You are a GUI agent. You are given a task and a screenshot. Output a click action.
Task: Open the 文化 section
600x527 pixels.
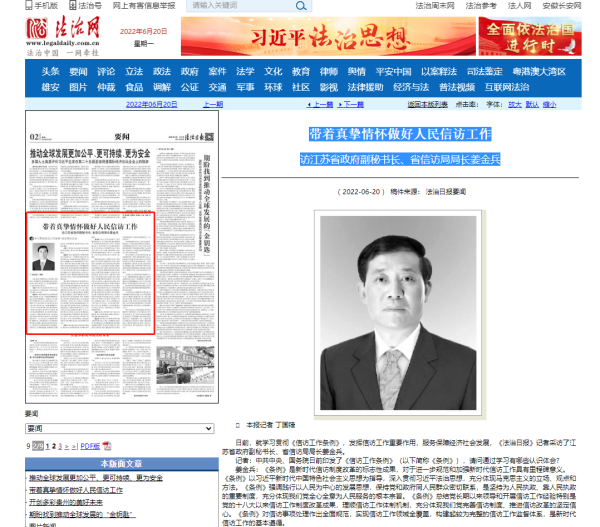pos(273,72)
